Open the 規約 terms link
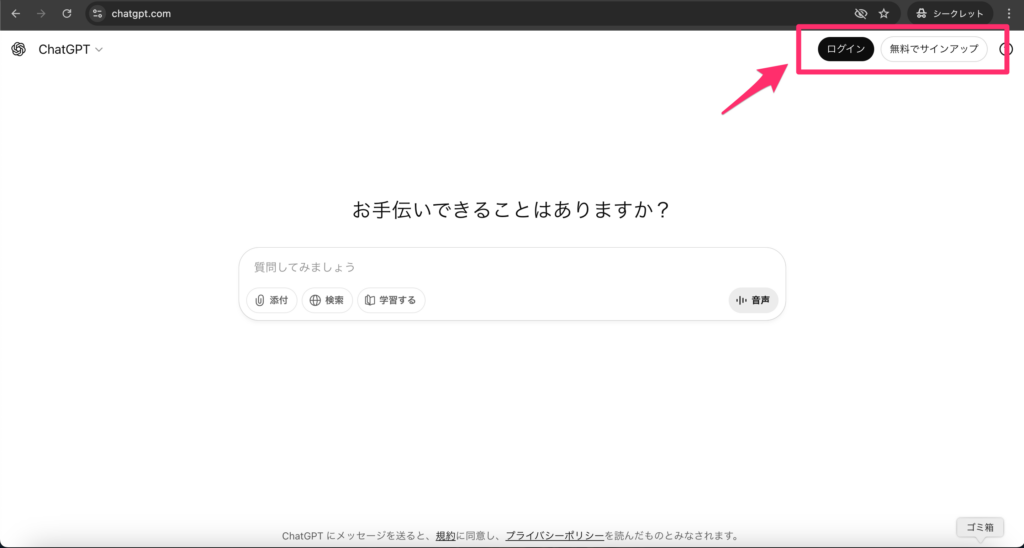Image resolution: width=1024 pixels, height=548 pixels. point(445,536)
